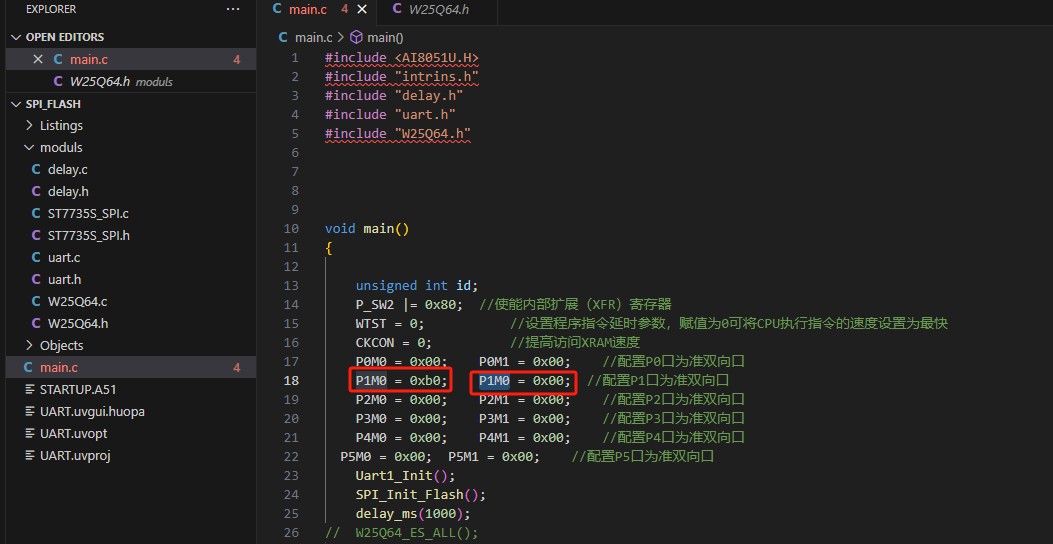Screen dimensions: 1053x544
Task: Click Uart1_Init() call
Action: tap(406, 475)
